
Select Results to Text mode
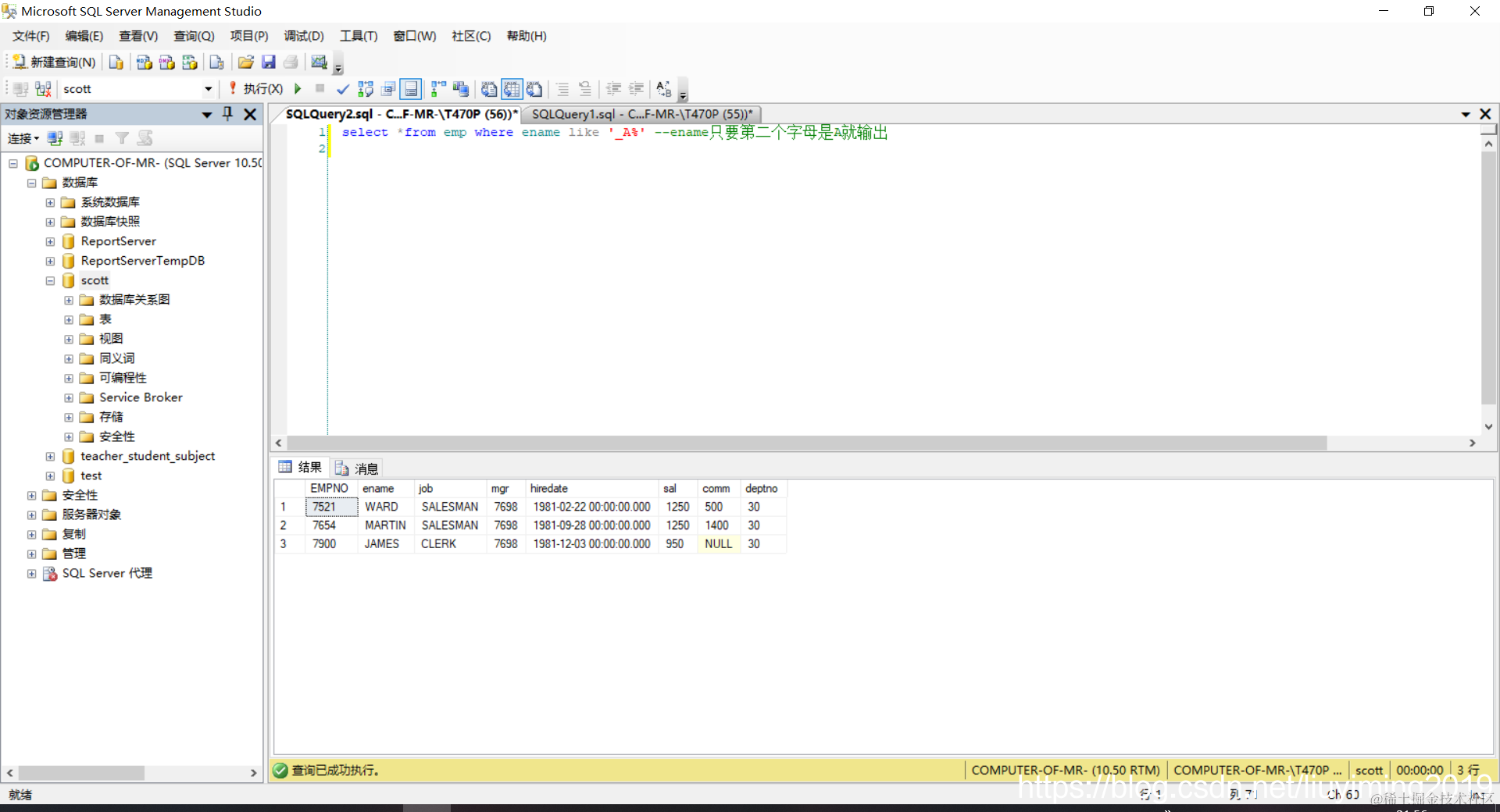click(488, 89)
